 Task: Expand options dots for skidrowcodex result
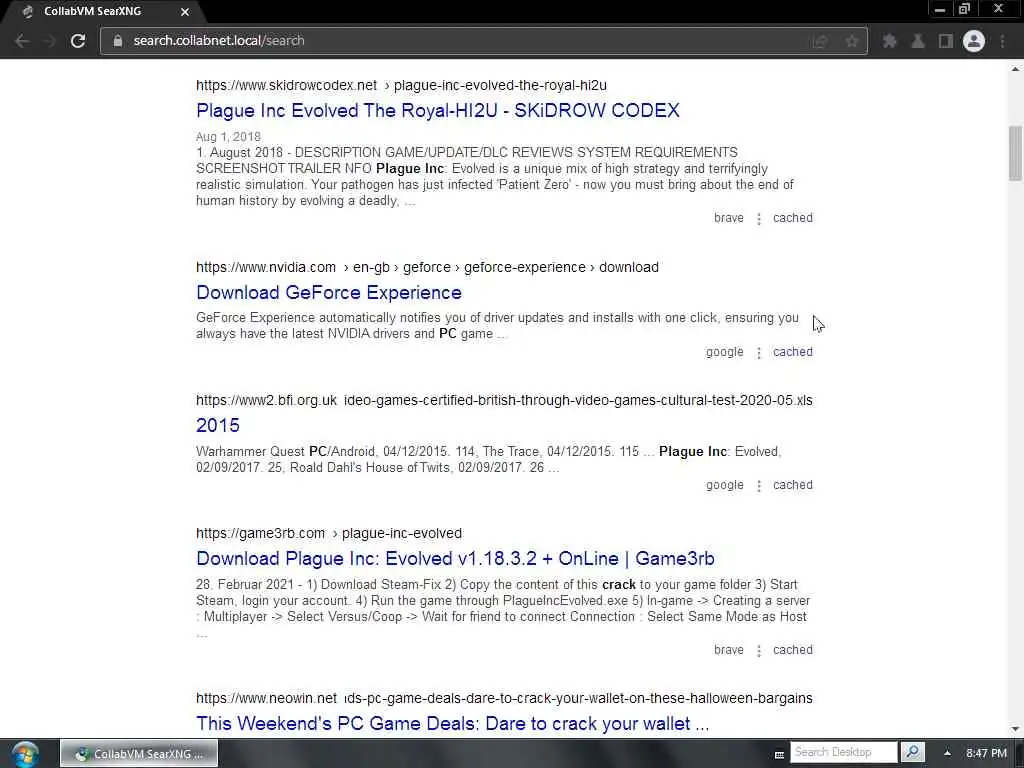(758, 219)
